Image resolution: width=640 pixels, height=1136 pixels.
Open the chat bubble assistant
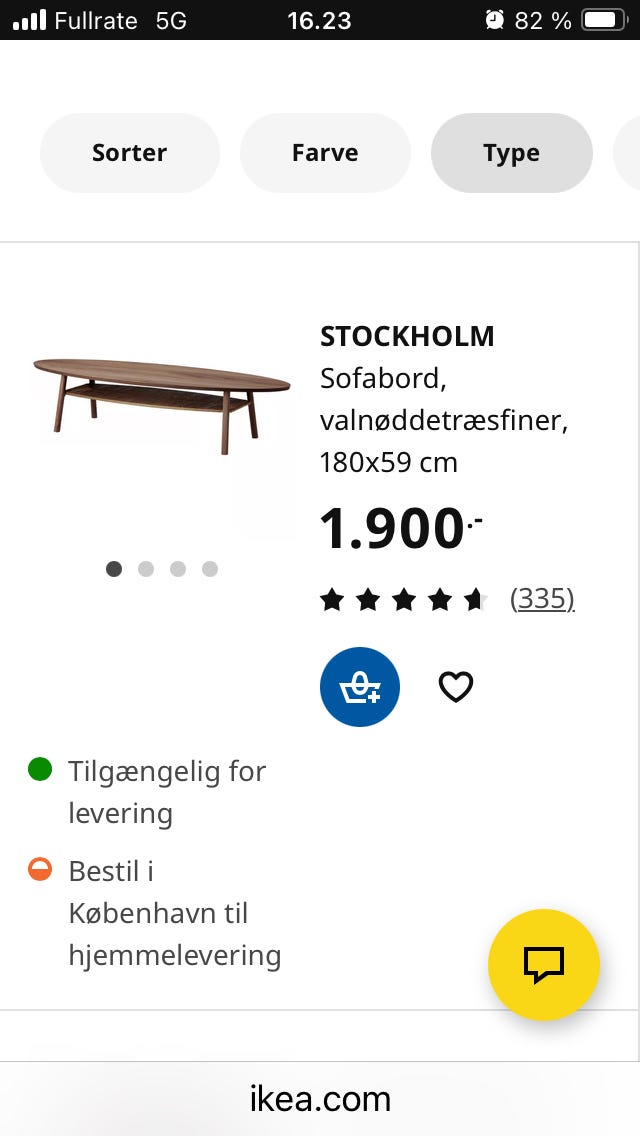click(x=544, y=964)
